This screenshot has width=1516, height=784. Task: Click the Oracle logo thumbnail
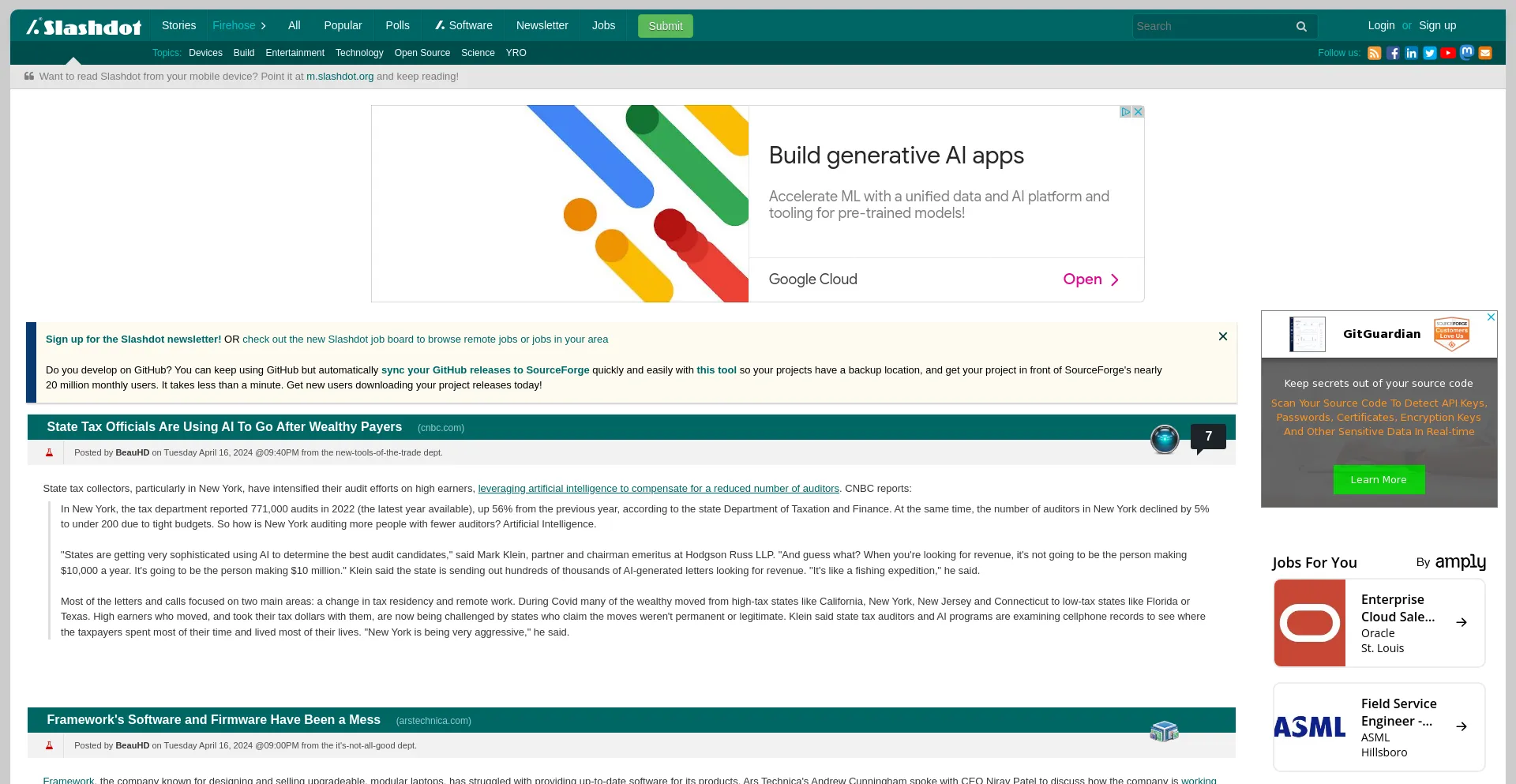[1310, 623]
